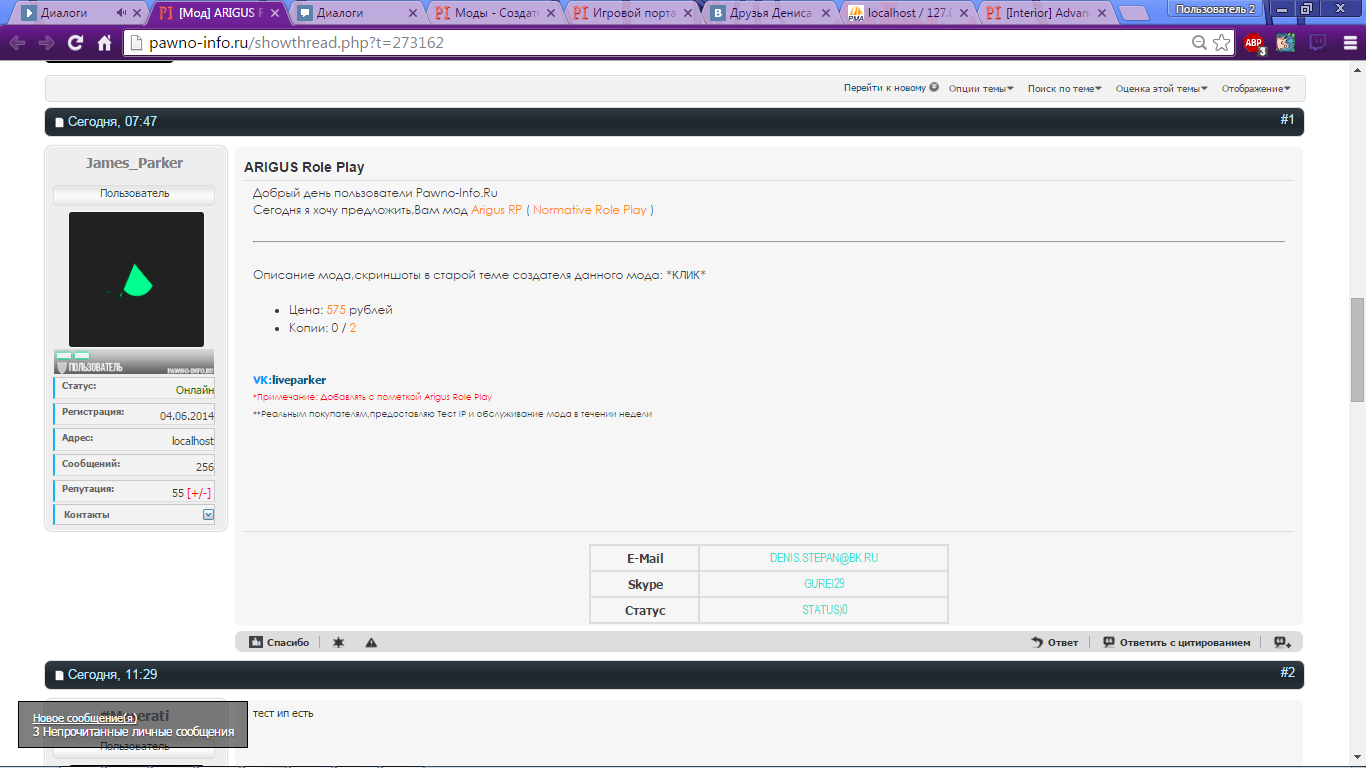Click Normative Role Play link

tap(590, 210)
